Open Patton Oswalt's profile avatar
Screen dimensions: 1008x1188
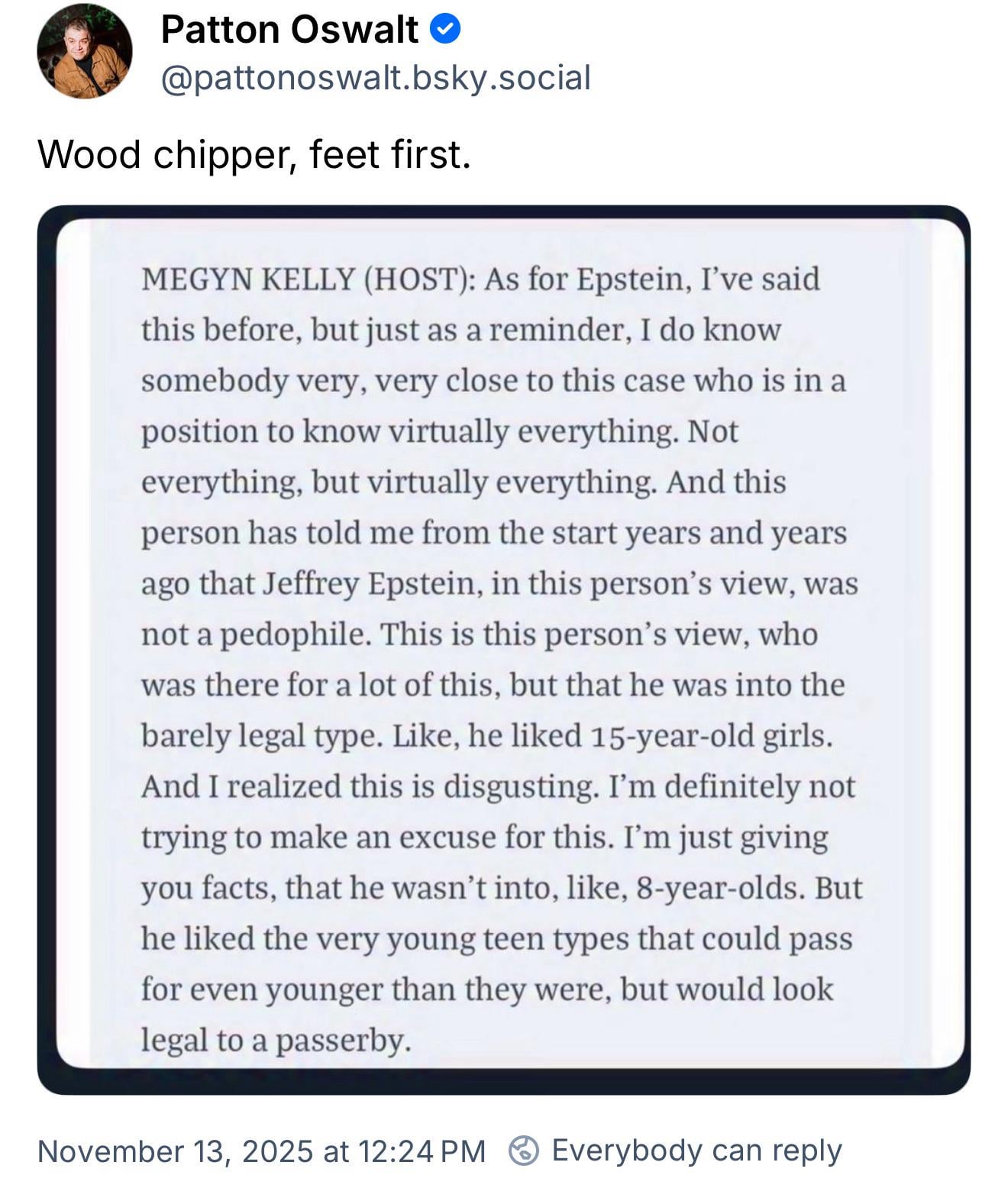point(84,51)
